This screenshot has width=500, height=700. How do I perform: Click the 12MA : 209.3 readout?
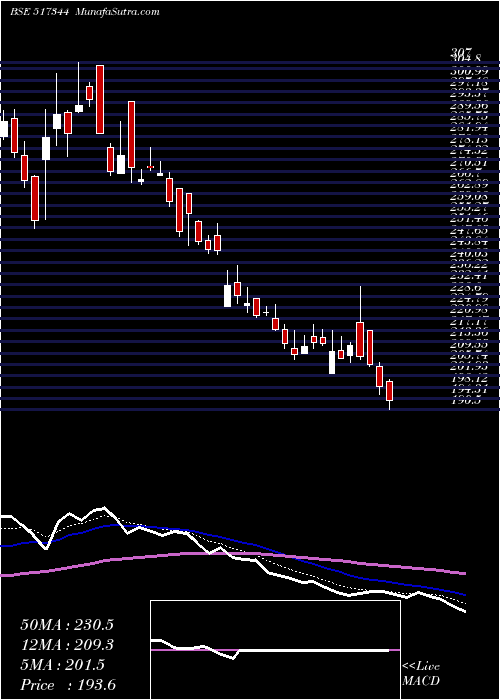pos(67,645)
